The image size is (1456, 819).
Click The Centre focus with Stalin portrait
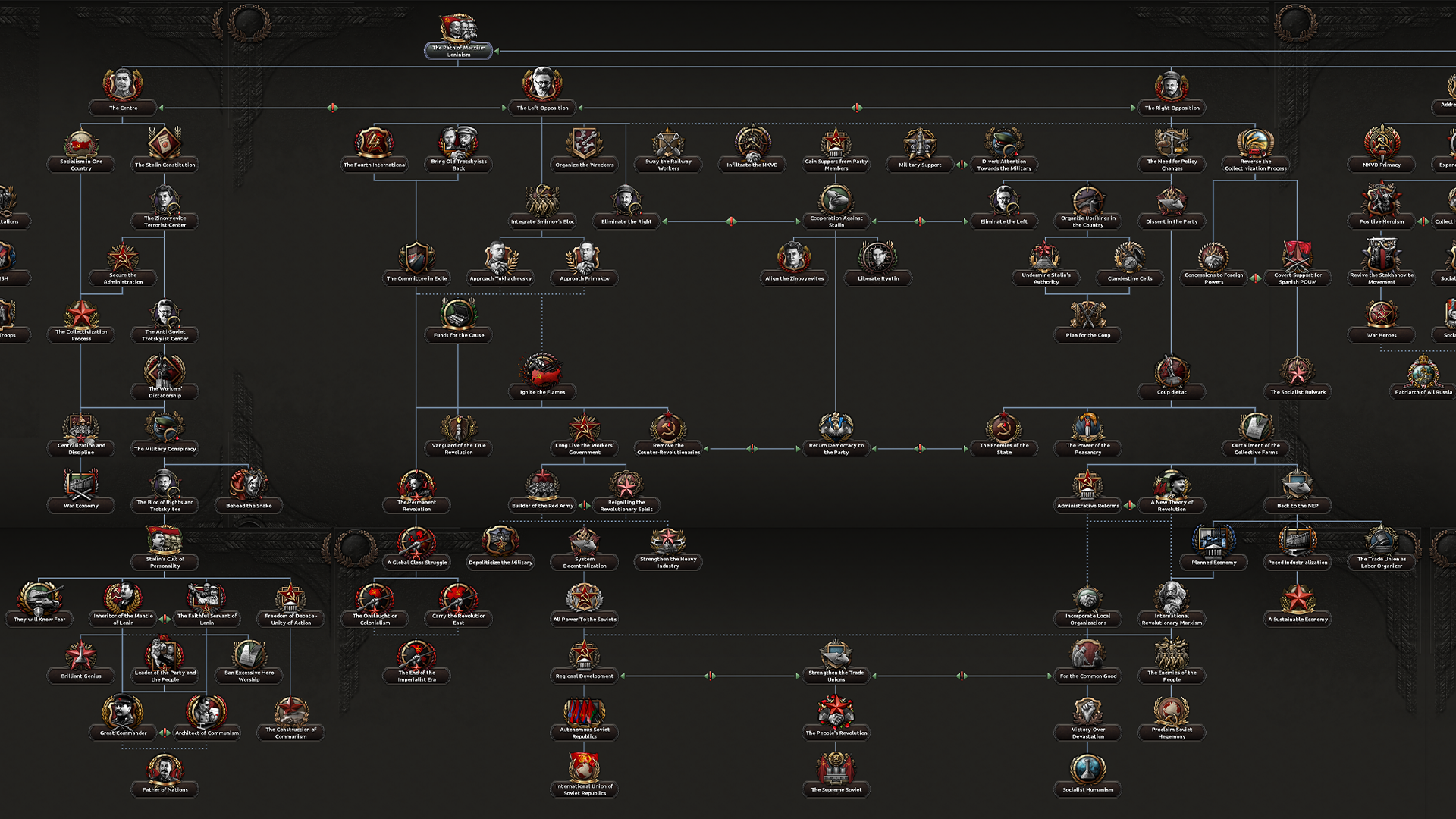(x=123, y=86)
